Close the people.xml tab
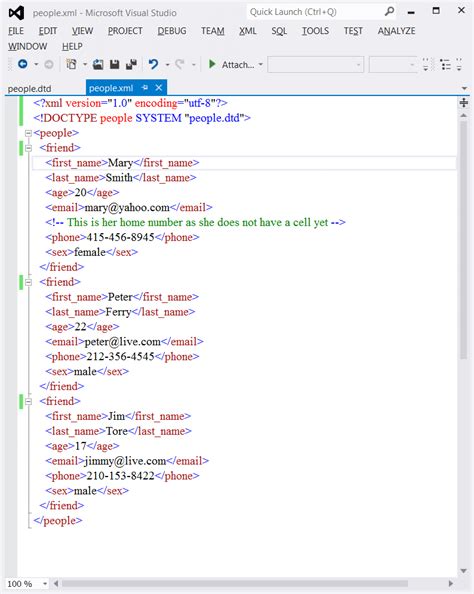The image size is (474, 594). [x=159, y=88]
